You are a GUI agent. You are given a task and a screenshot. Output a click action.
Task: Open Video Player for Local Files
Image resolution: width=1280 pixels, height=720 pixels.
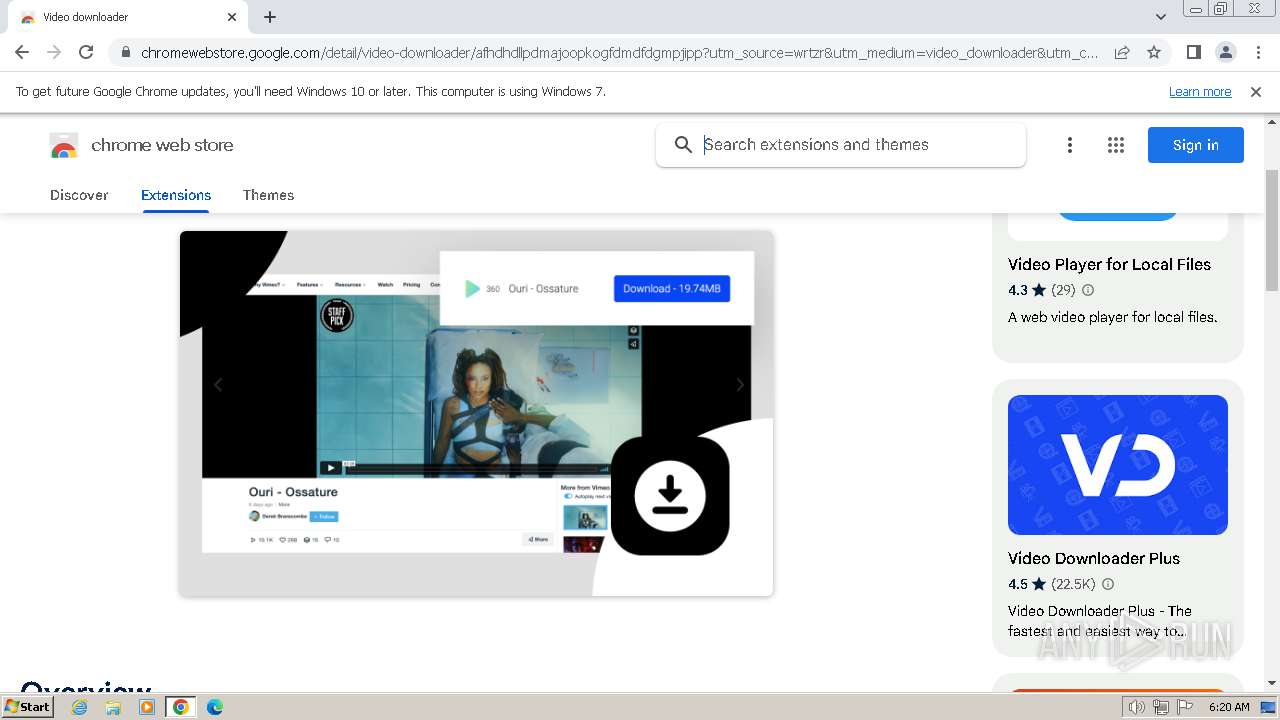(1109, 264)
